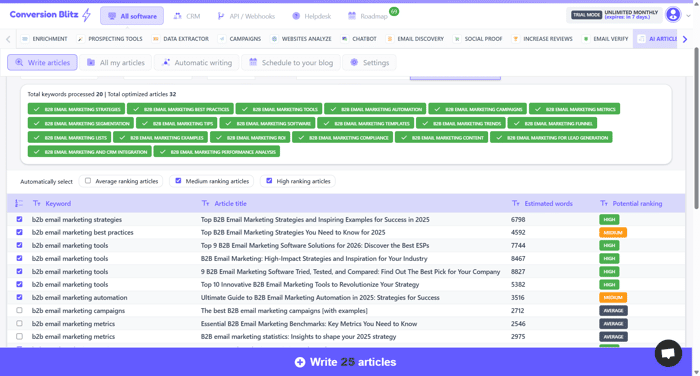Open API / Webhooks section

(246, 16)
